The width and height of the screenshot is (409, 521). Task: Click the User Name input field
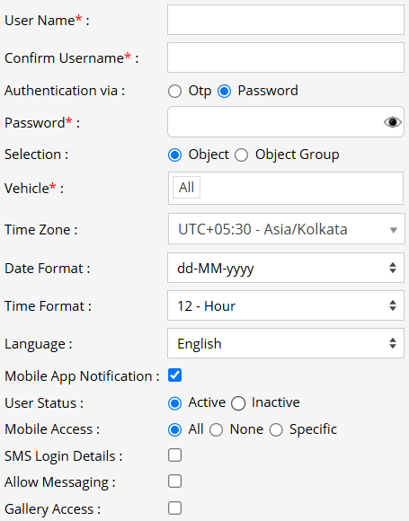[x=286, y=20]
